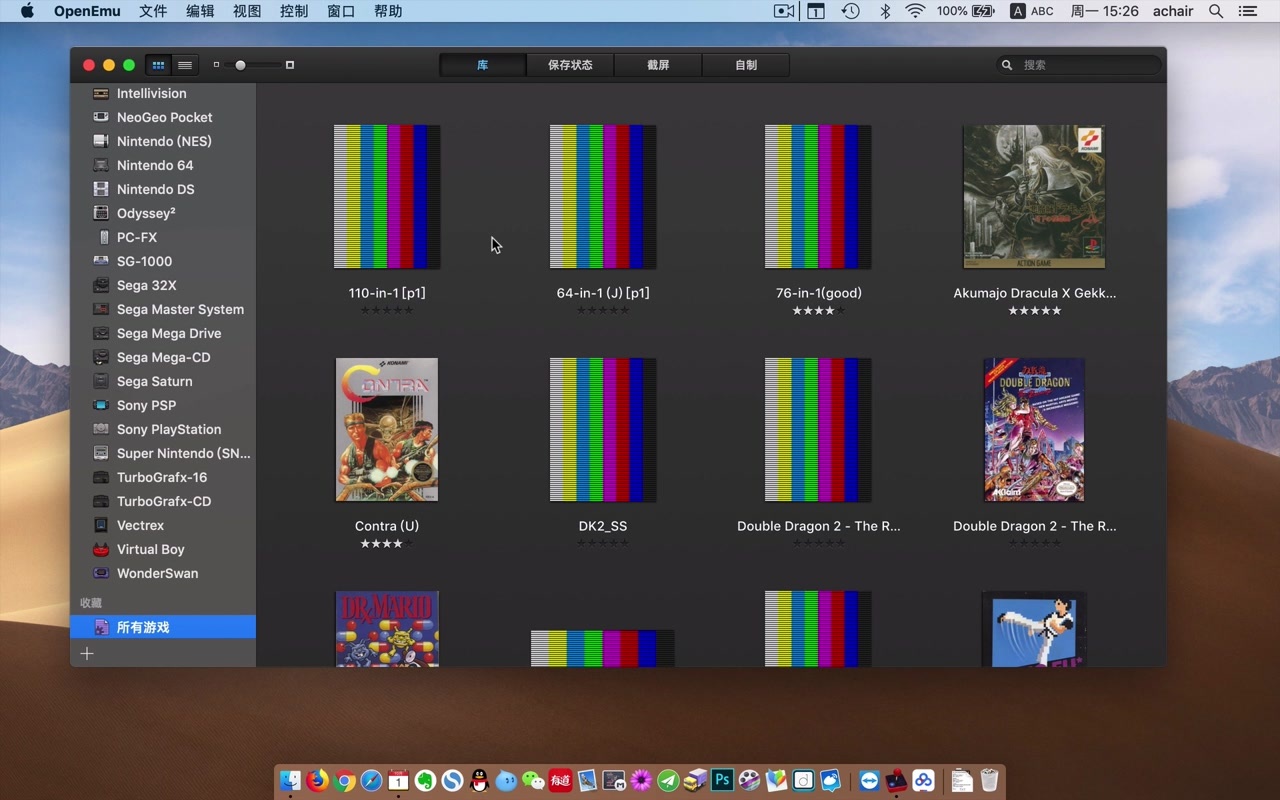This screenshot has width=1280, height=800.
Task: Open the 视图 menu
Action: click(x=247, y=11)
